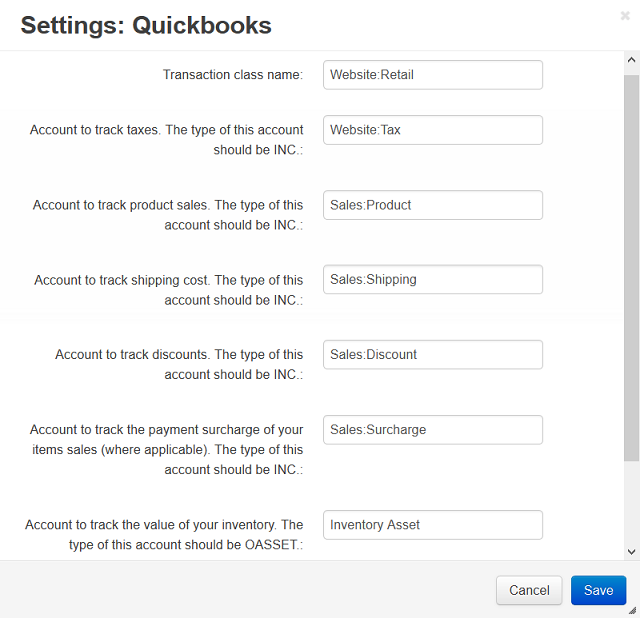
Task: Click the 'Settings: Quickbooks' title
Action: 146,25
